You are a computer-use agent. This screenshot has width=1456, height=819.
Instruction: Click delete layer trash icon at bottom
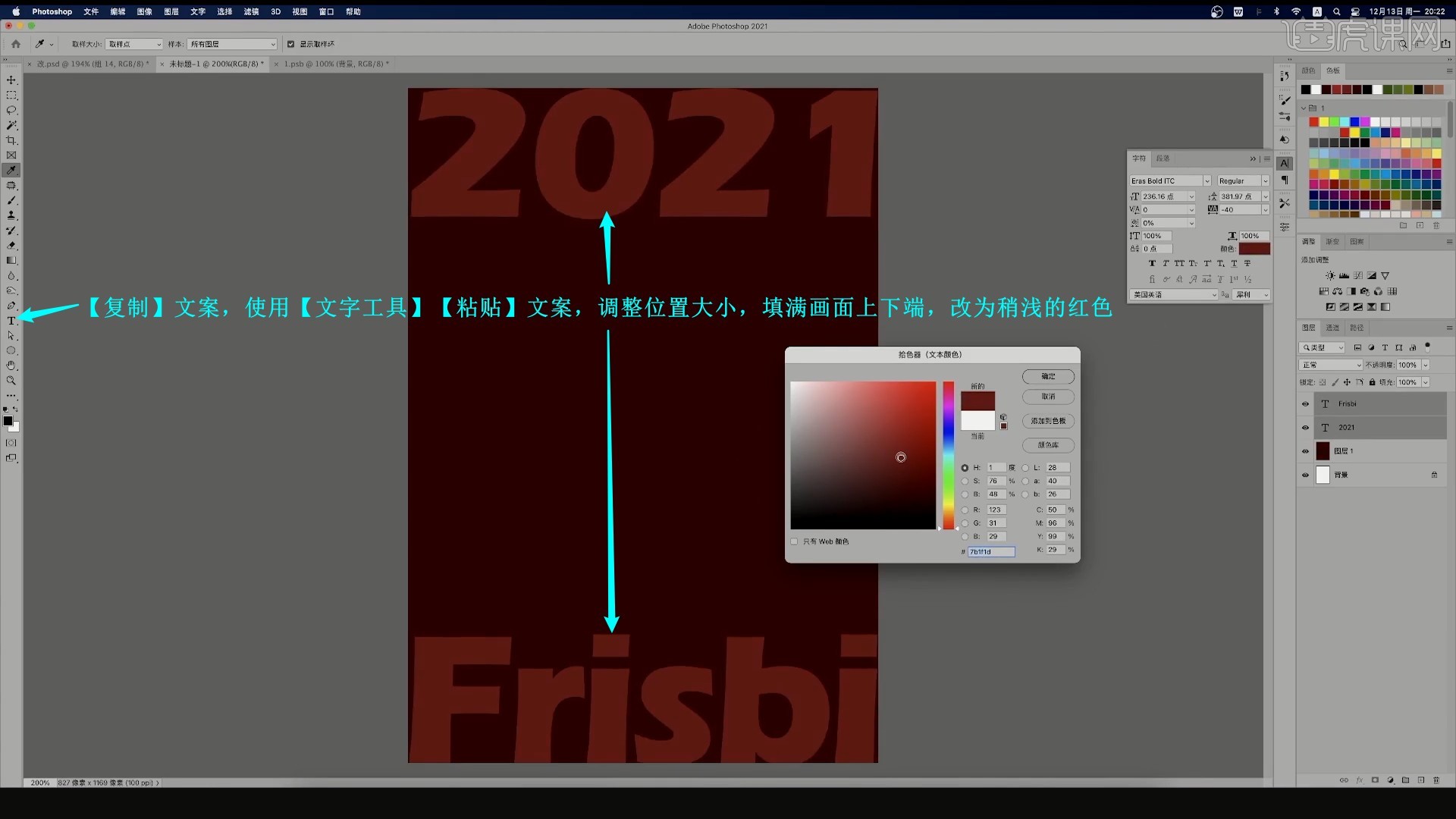pos(1436,780)
